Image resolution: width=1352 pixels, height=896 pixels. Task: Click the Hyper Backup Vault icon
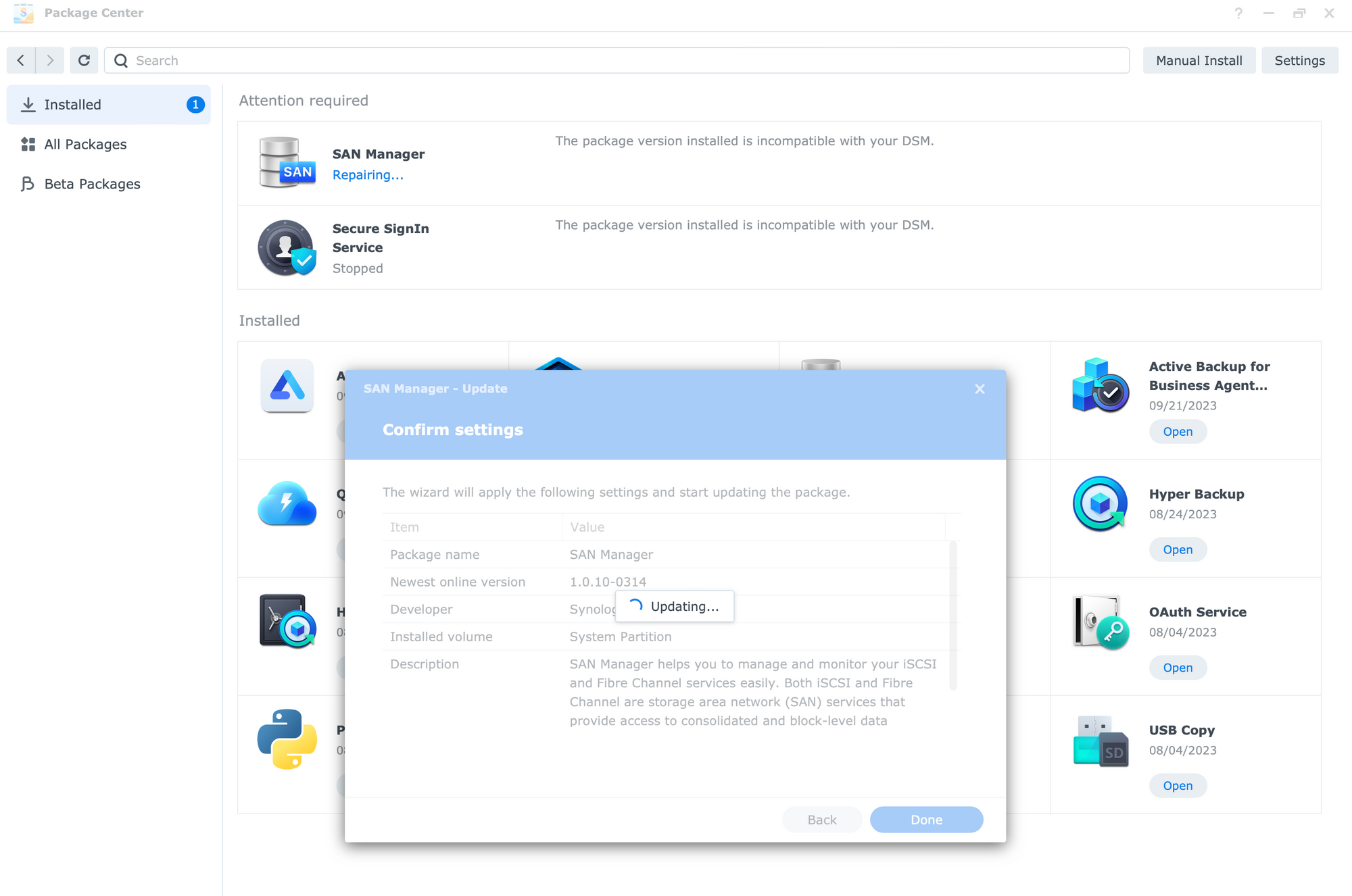tap(287, 621)
